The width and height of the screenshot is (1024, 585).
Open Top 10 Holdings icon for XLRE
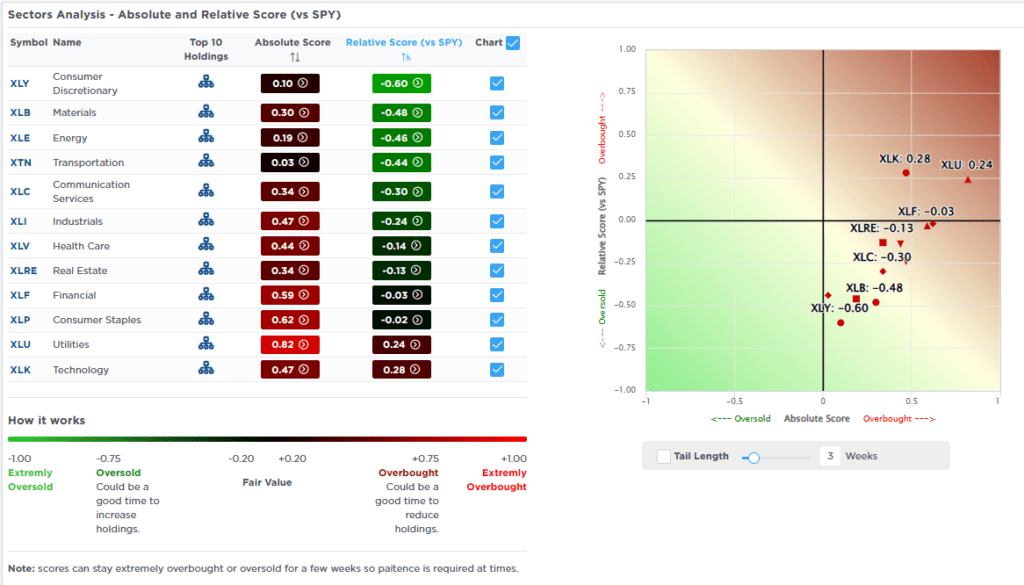[206, 269]
